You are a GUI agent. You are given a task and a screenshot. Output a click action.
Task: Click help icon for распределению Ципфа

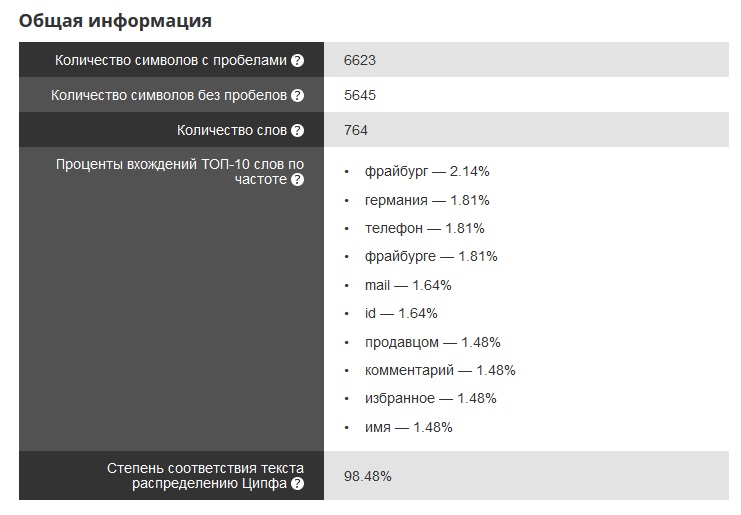tap(297, 483)
